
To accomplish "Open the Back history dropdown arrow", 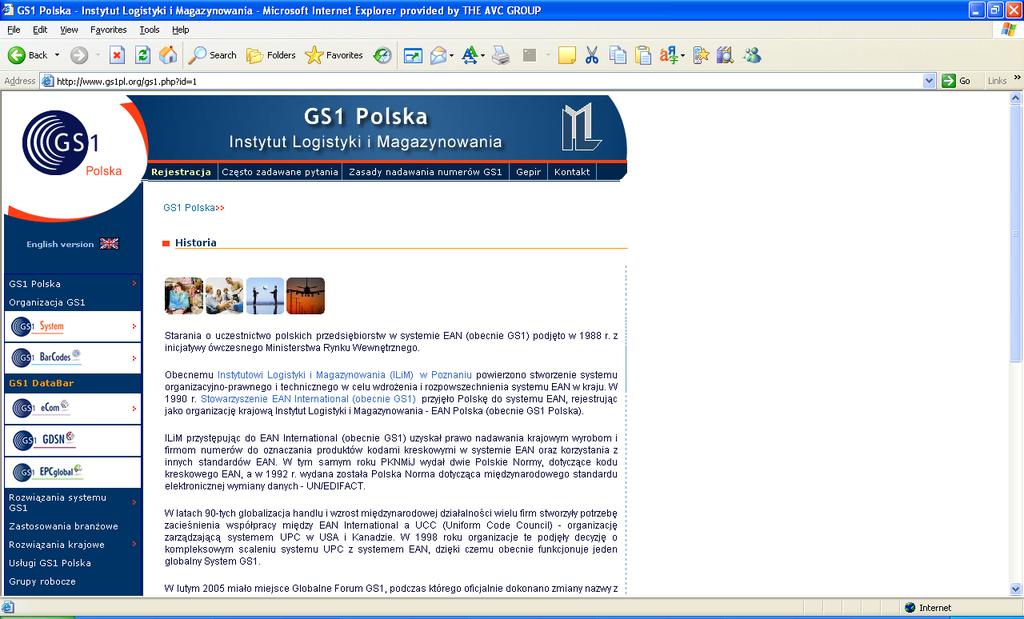I will 57,56.
